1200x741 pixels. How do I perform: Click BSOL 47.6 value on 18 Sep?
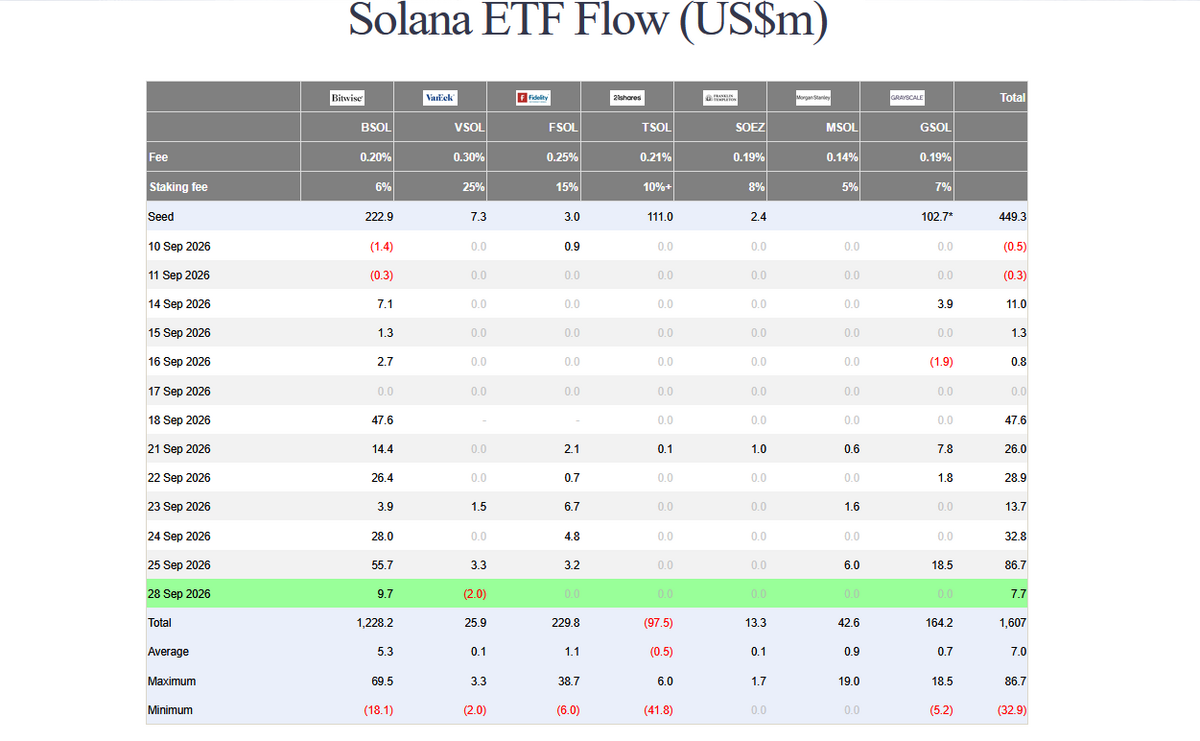tap(380, 421)
